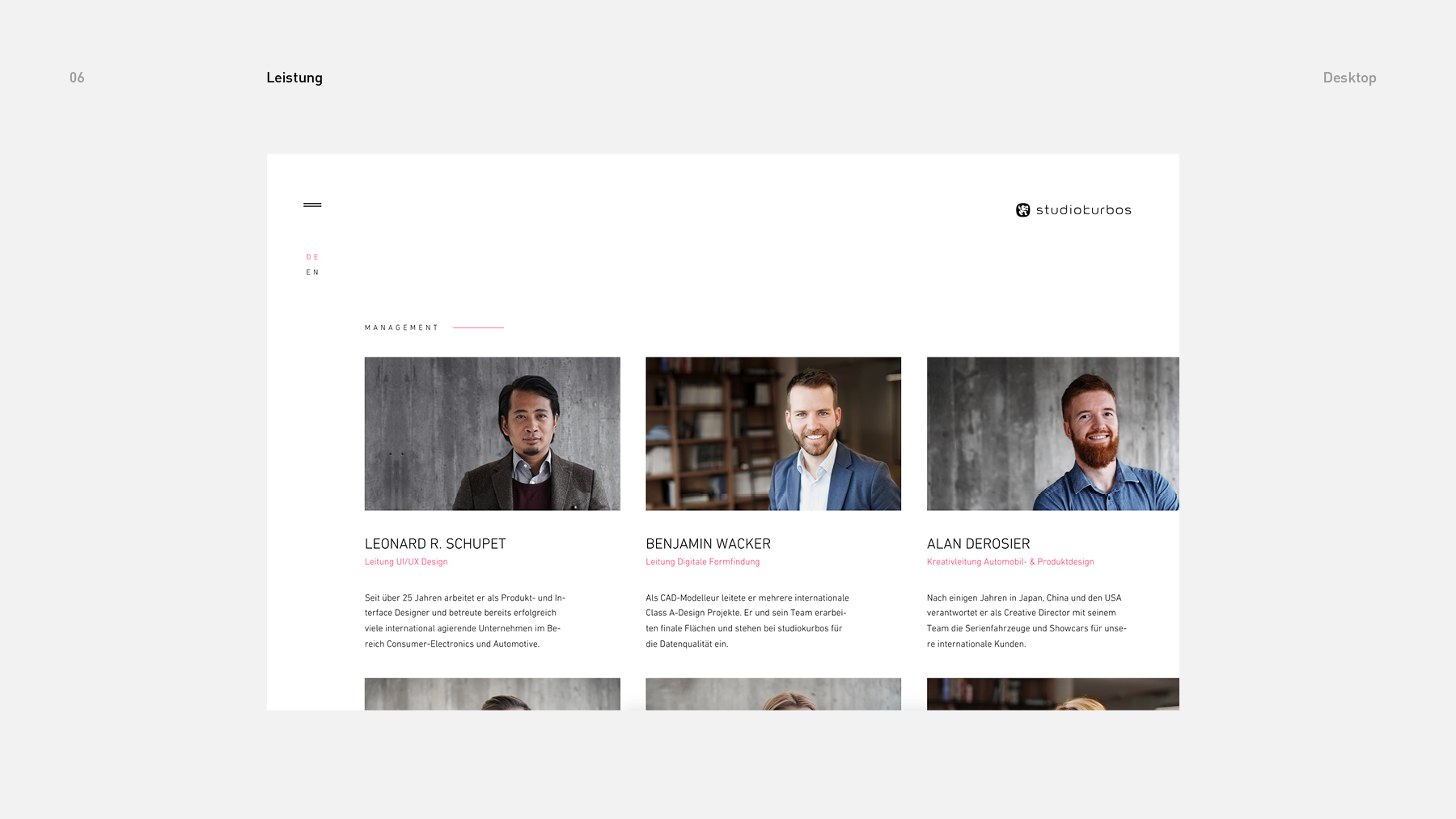
Task: Open the partially visible bottom-right team photo
Action: point(1053,694)
